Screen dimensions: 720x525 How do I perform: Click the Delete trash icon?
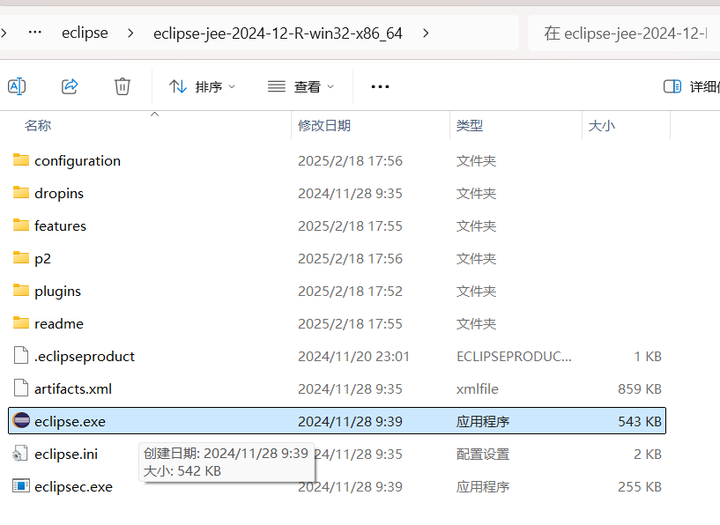pos(122,86)
